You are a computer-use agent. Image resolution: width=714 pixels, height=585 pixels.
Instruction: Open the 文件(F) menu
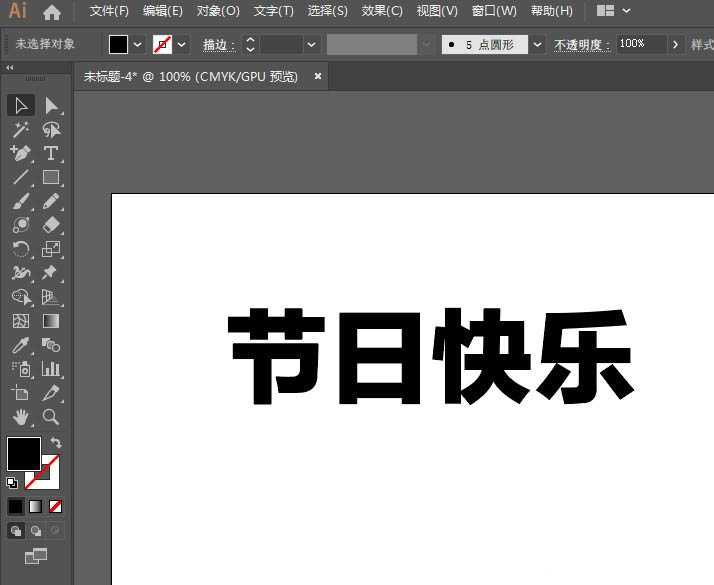pos(109,11)
